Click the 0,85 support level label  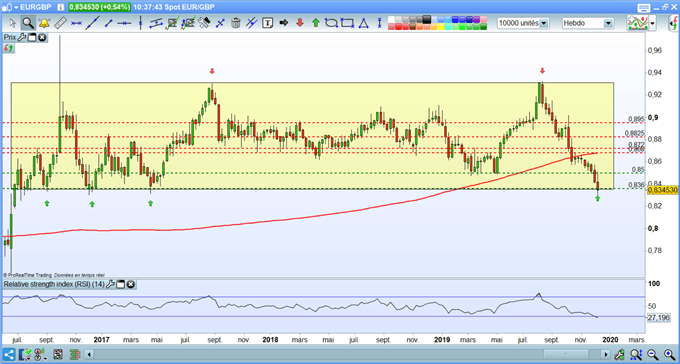[x=638, y=169]
